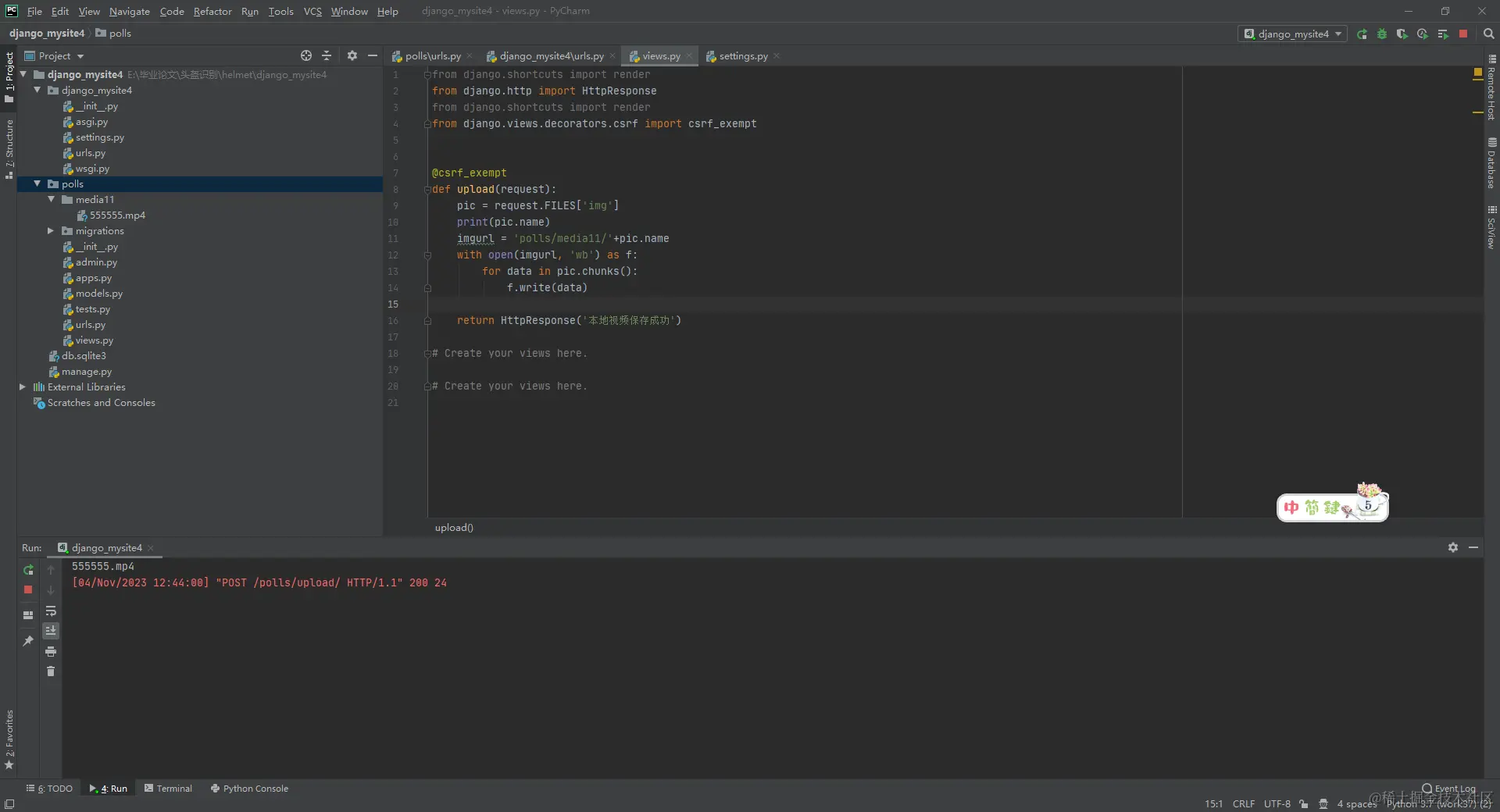
Task: Expand the External Libraries node
Action: coord(23,387)
